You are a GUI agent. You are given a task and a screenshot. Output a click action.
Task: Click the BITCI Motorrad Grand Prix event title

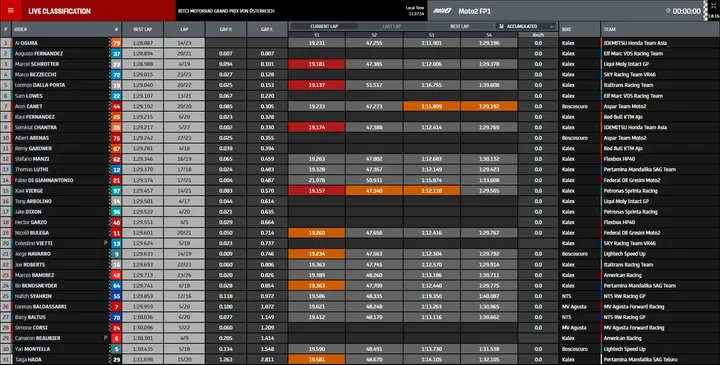[x=226, y=11]
